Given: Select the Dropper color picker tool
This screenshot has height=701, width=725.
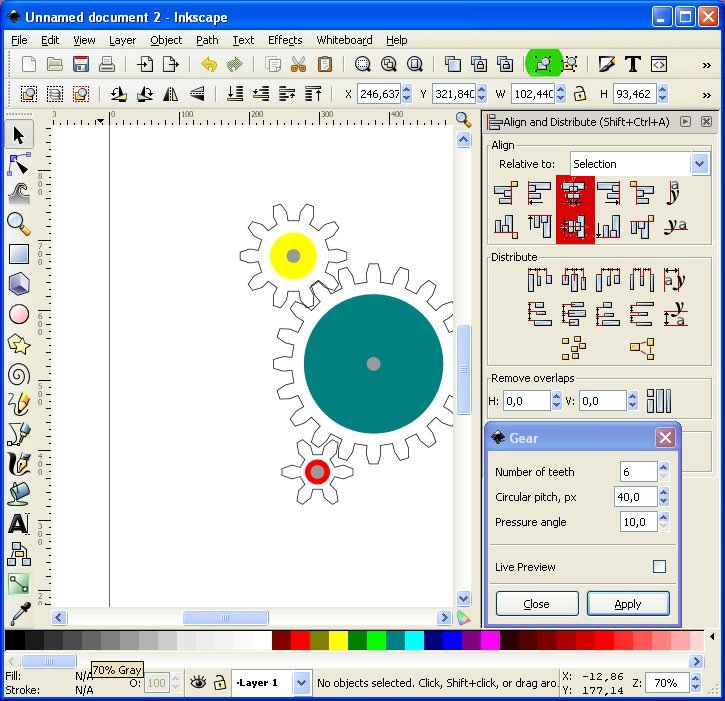Looking at the screenshot, I should point(18,613).
